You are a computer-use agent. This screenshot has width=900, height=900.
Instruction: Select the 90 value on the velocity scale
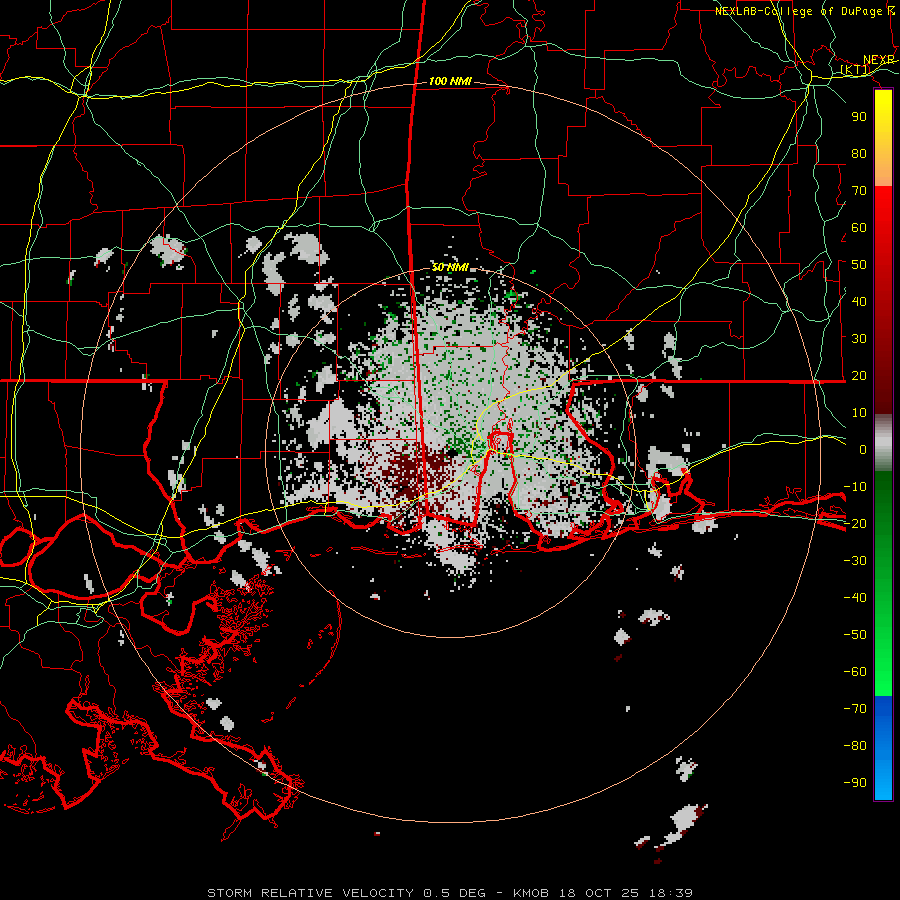(x=859, y=117)
